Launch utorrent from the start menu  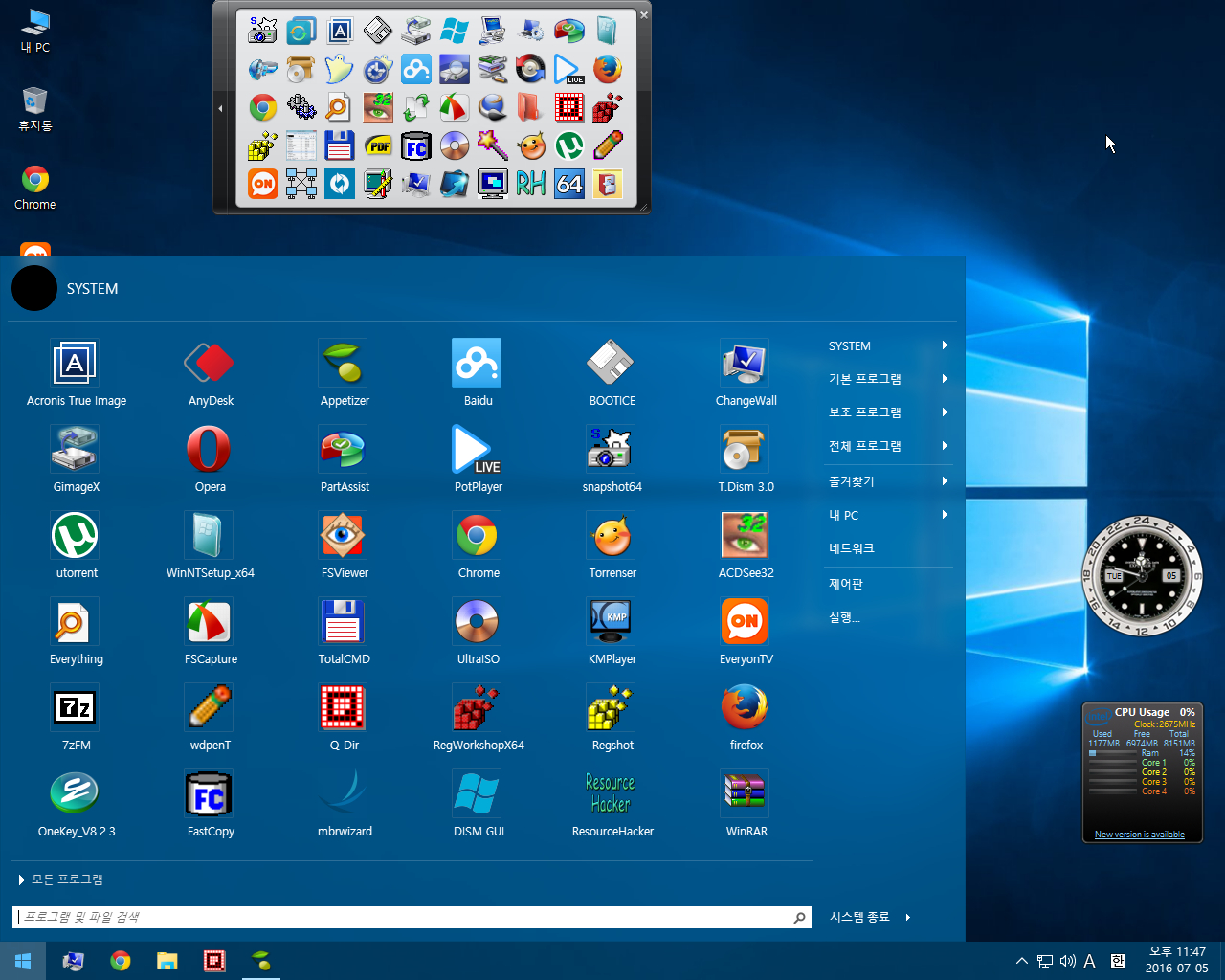[77, 546]
